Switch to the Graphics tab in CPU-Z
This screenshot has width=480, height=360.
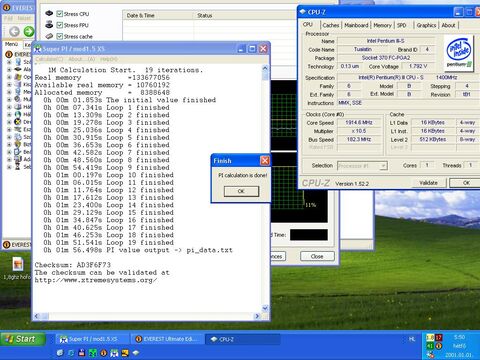pos(426,25)
